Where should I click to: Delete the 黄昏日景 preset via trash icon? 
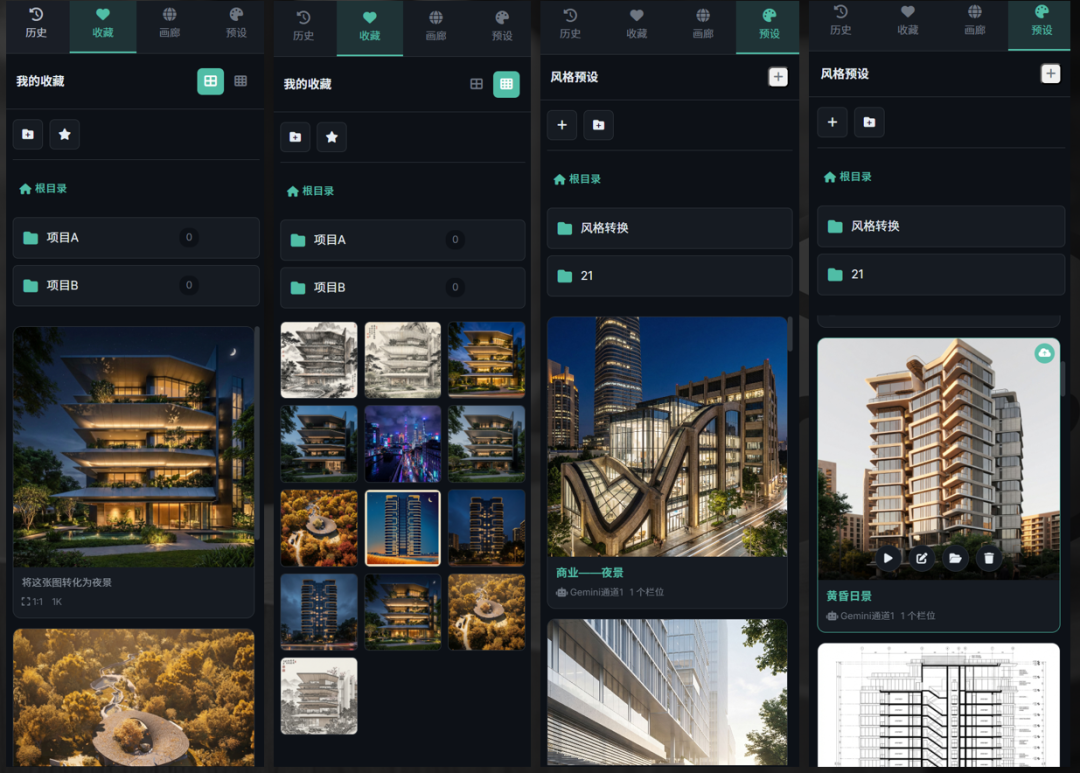pos(989,558)
